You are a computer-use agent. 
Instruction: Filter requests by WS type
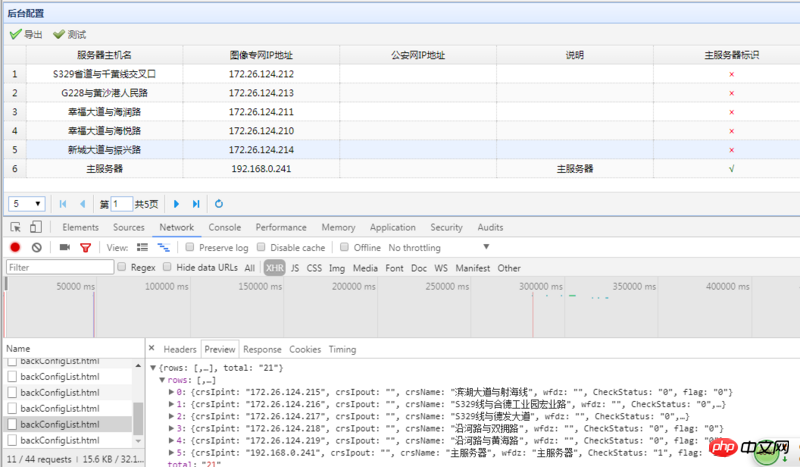click(x=441, y=268)
